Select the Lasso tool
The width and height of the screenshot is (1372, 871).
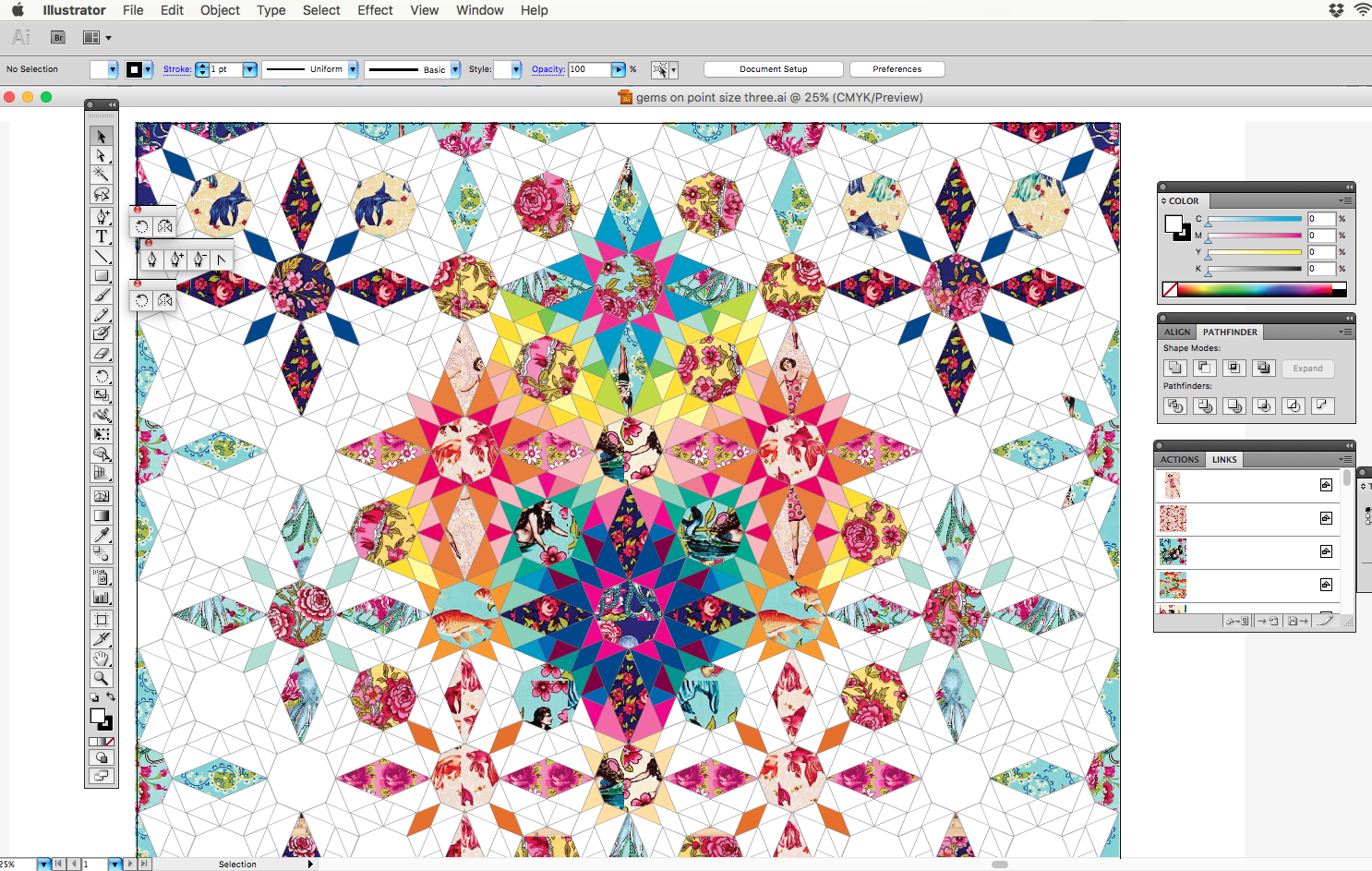[x=102, y=194]
